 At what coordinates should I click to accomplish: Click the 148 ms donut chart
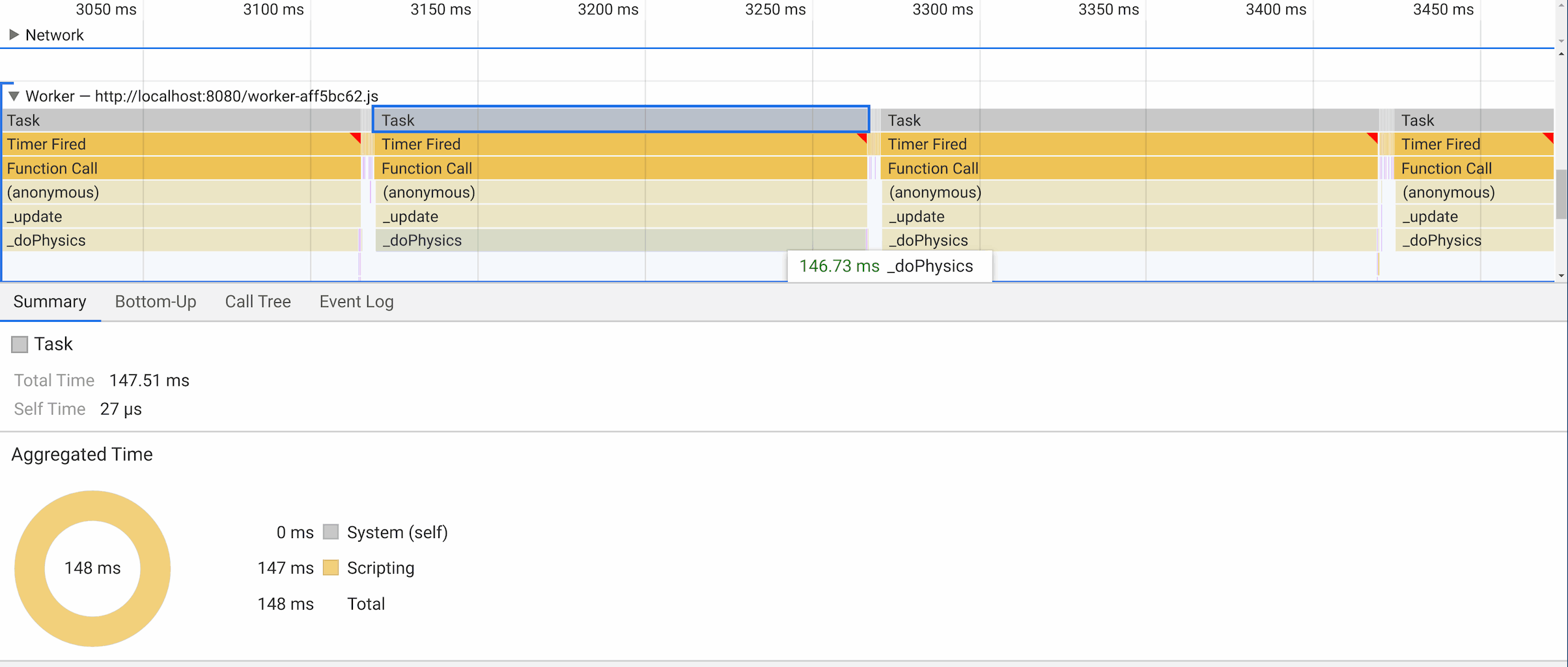coord(92,568)
